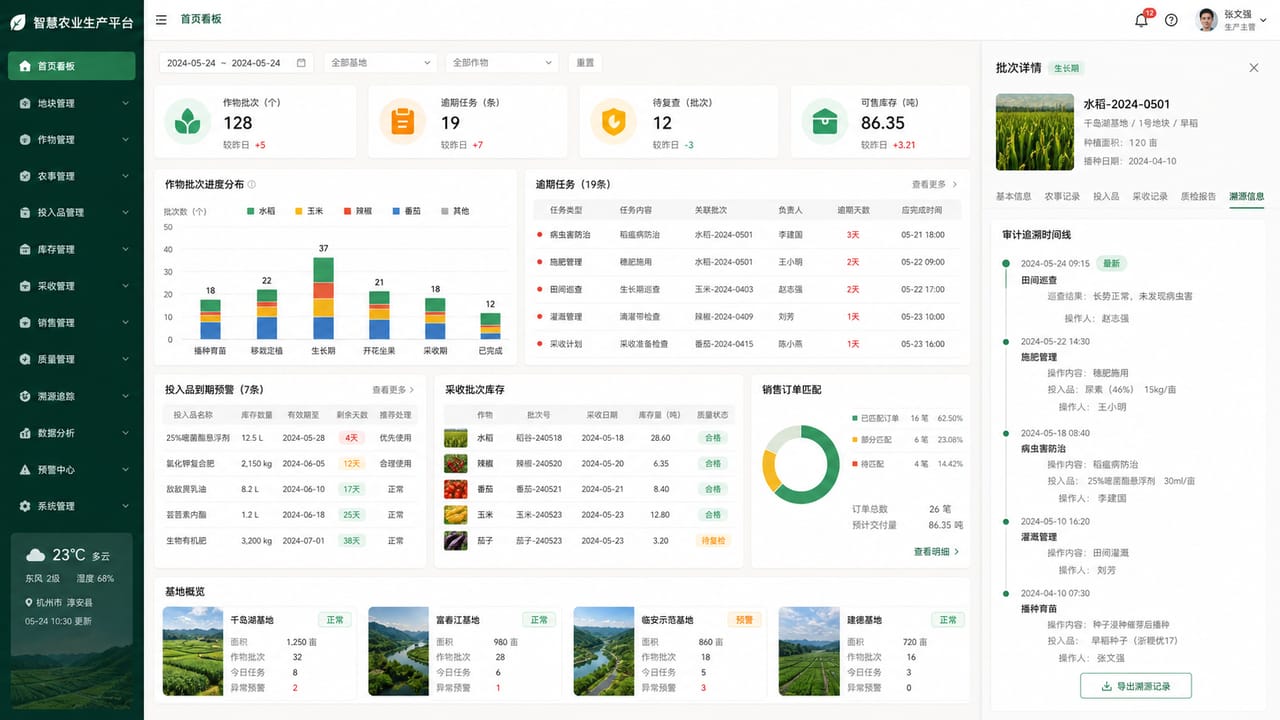Screen dimensions: 1280x720
Task: Switch to the 基本信息 tab
Action: (x=1013, y=196)
